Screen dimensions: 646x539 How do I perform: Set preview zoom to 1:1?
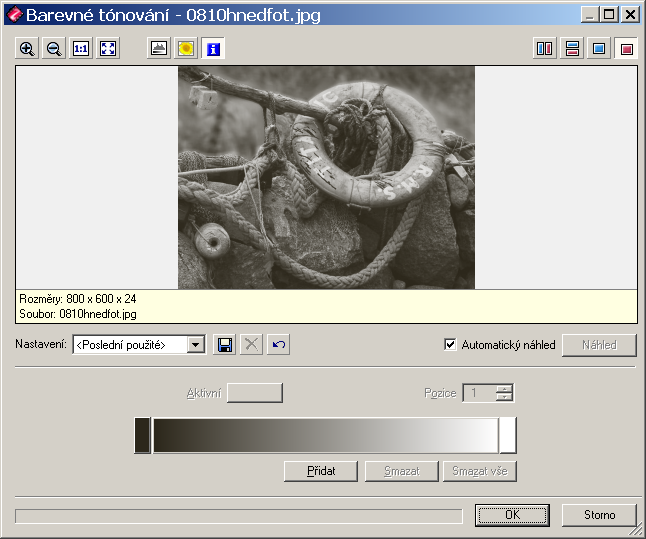(81, 48)
